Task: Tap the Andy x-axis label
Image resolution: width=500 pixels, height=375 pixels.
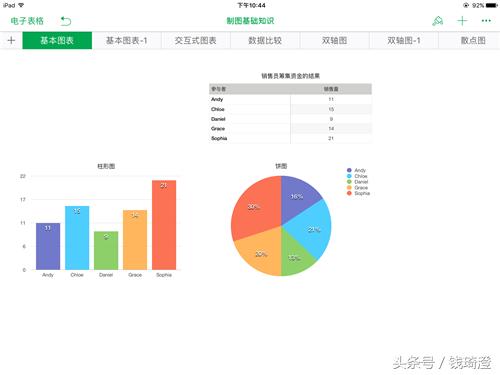Action: point(48,275)
